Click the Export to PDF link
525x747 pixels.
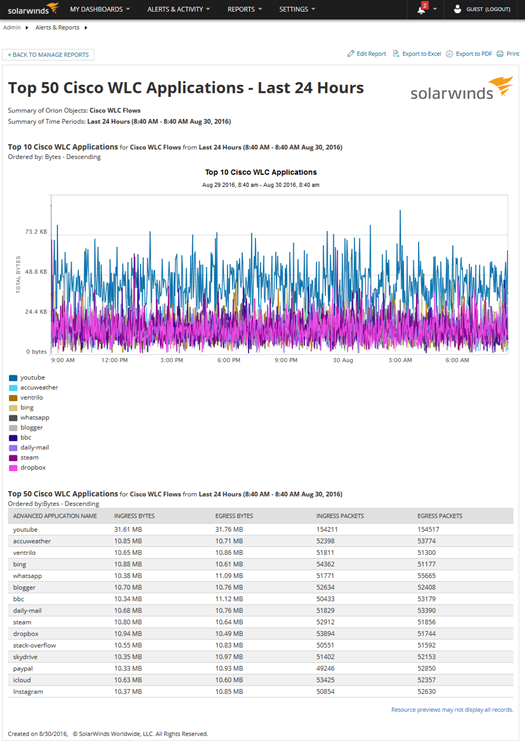tap(474, 54)
